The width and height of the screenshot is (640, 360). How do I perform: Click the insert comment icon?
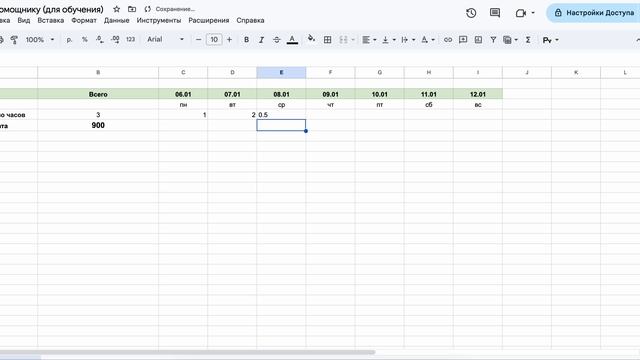click(x=463, y=40)
